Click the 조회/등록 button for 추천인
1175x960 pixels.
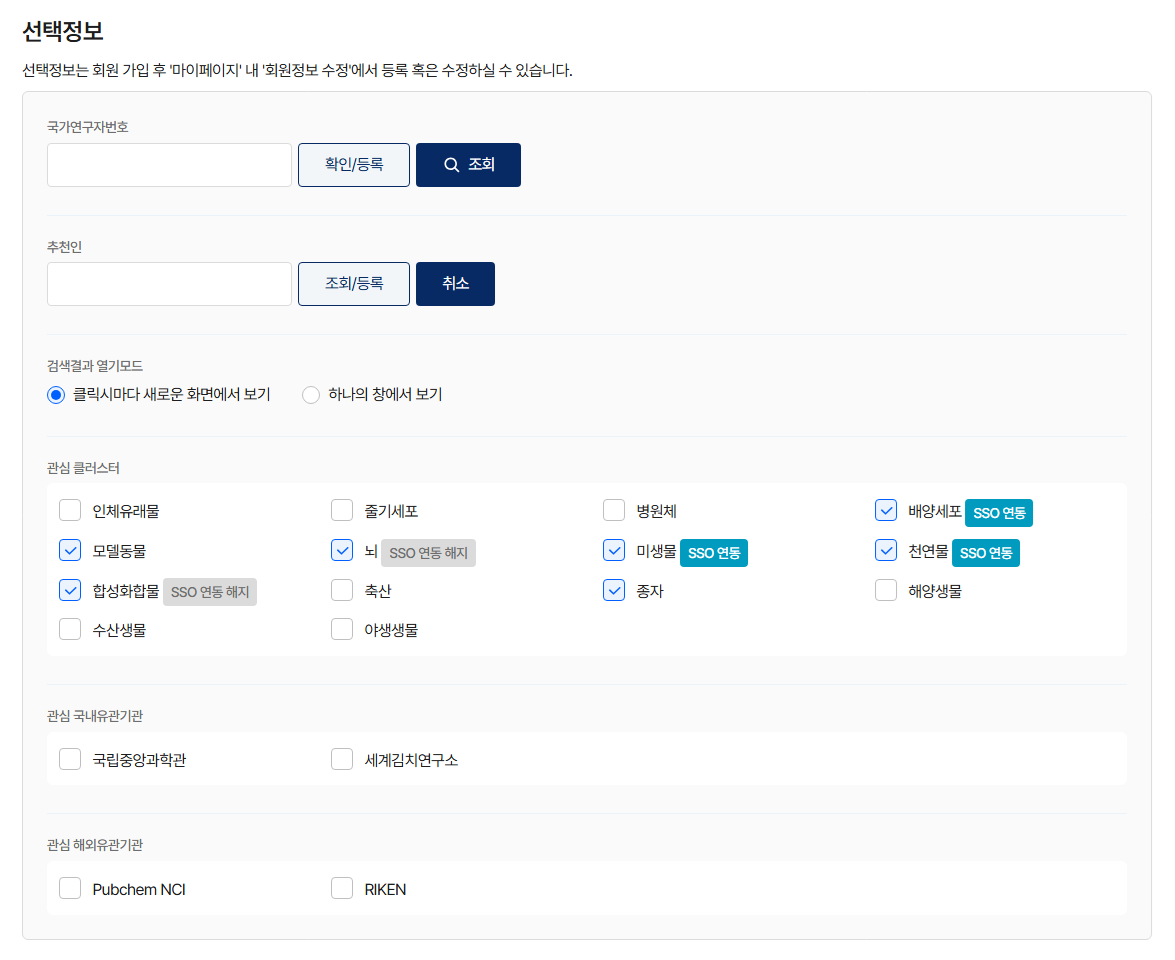(354, 284)
